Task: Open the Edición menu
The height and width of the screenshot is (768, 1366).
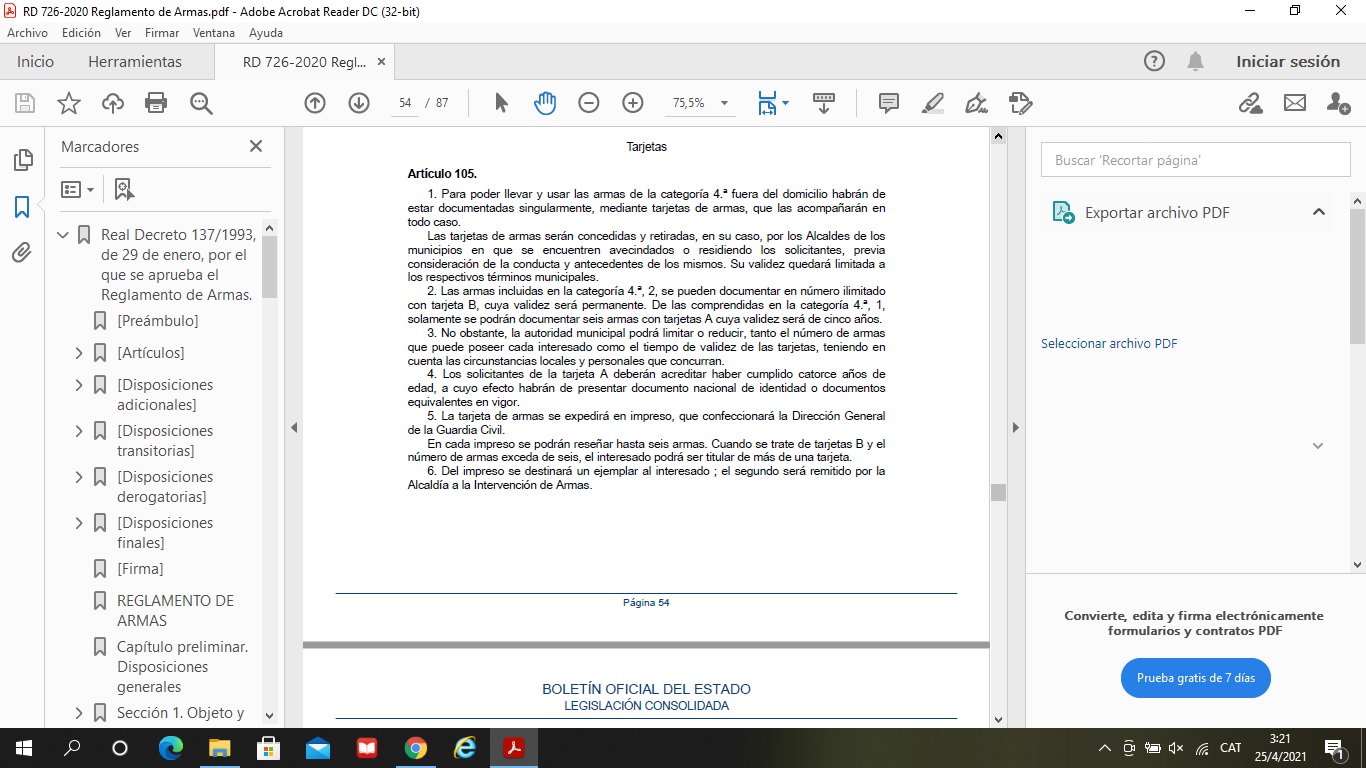Action: pyautogui.click(x=81, y=33)
